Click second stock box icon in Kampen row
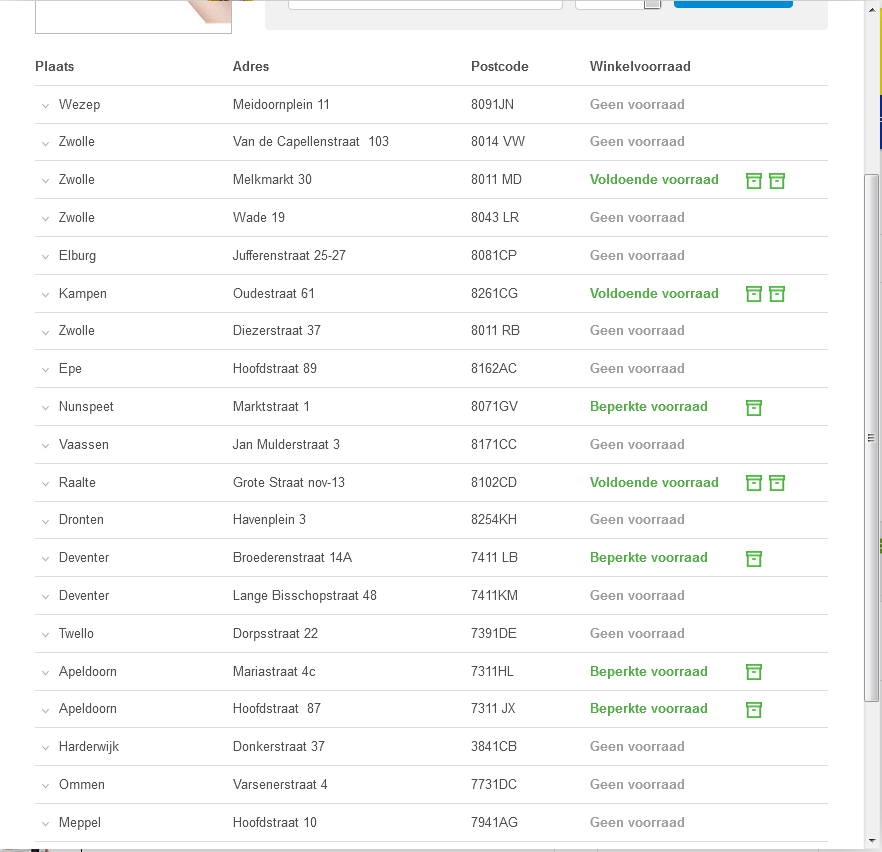This screenshot has height=852, width=882. [x=777, y=294]
